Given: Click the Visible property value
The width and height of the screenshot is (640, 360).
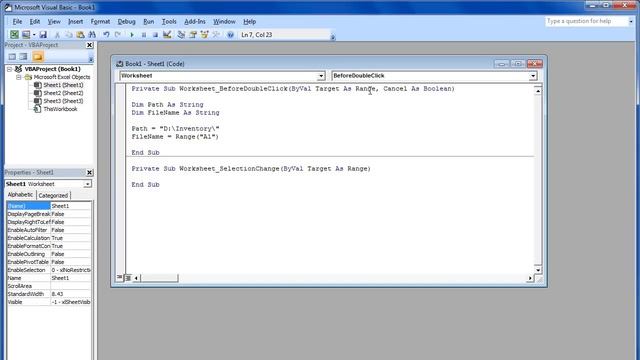Looking at the screenshot, I should coord(71,302).
